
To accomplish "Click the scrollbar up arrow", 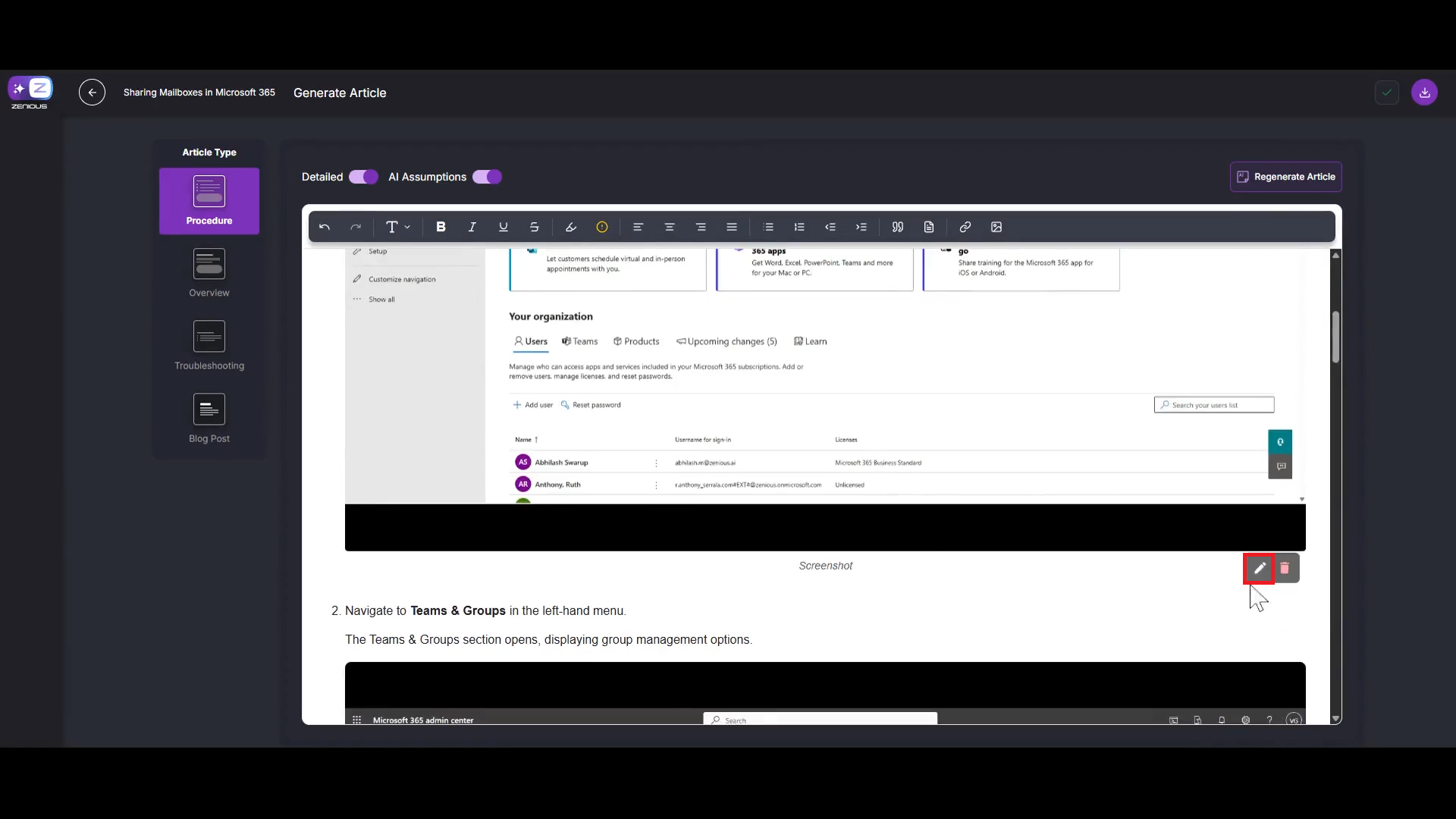I will coord(1335,256).
